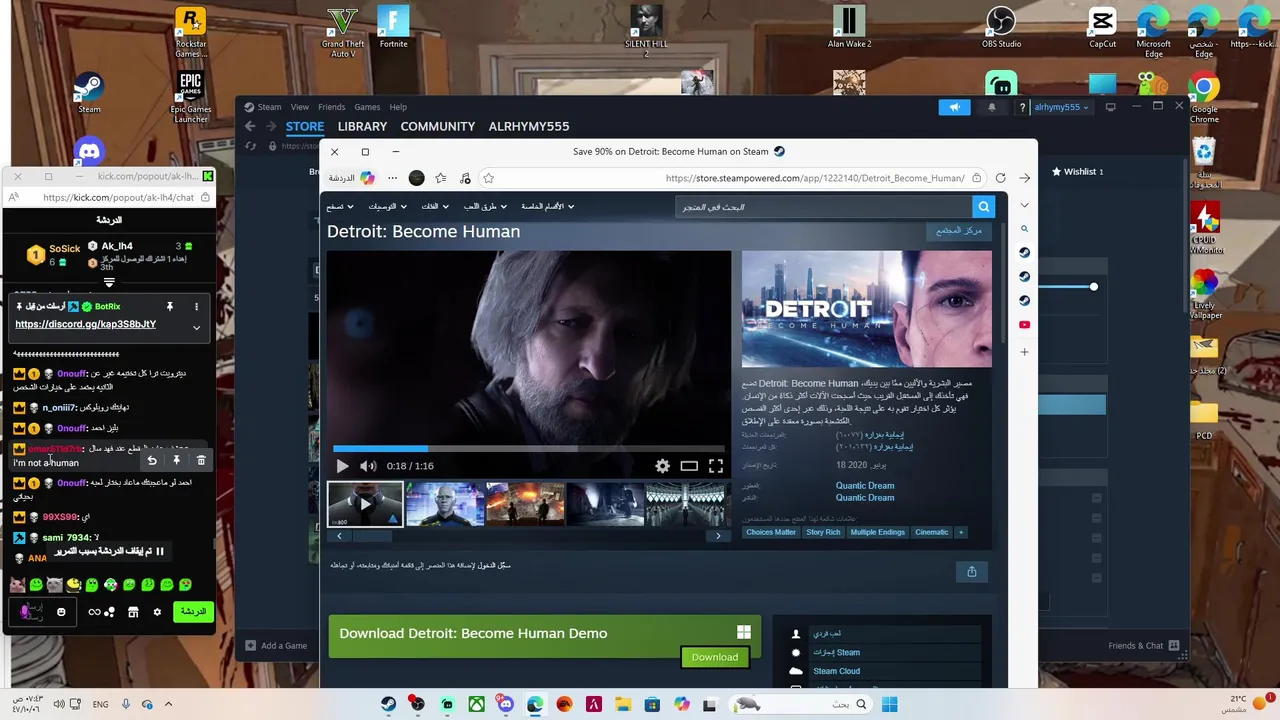Viewport: 1280px width, 720px height.
Task: Open STORE tab in Steam client
Action: point(305,127)
